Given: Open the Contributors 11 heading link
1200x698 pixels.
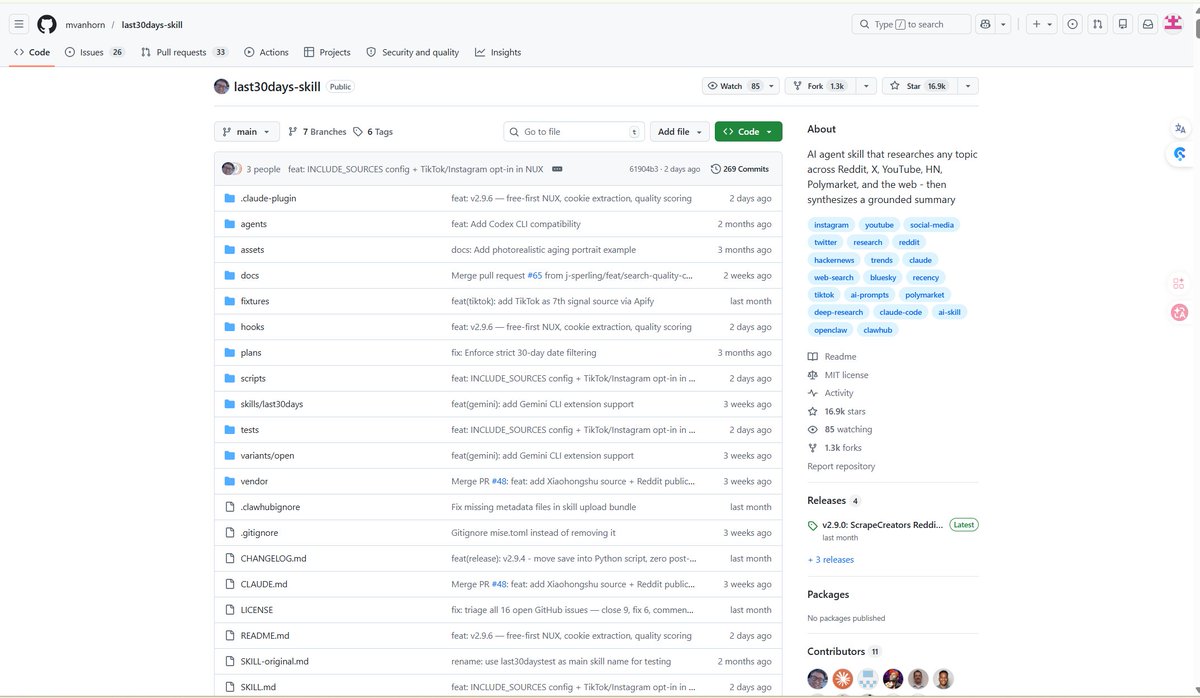Looking at the screenshot, I should coord(844,651).
